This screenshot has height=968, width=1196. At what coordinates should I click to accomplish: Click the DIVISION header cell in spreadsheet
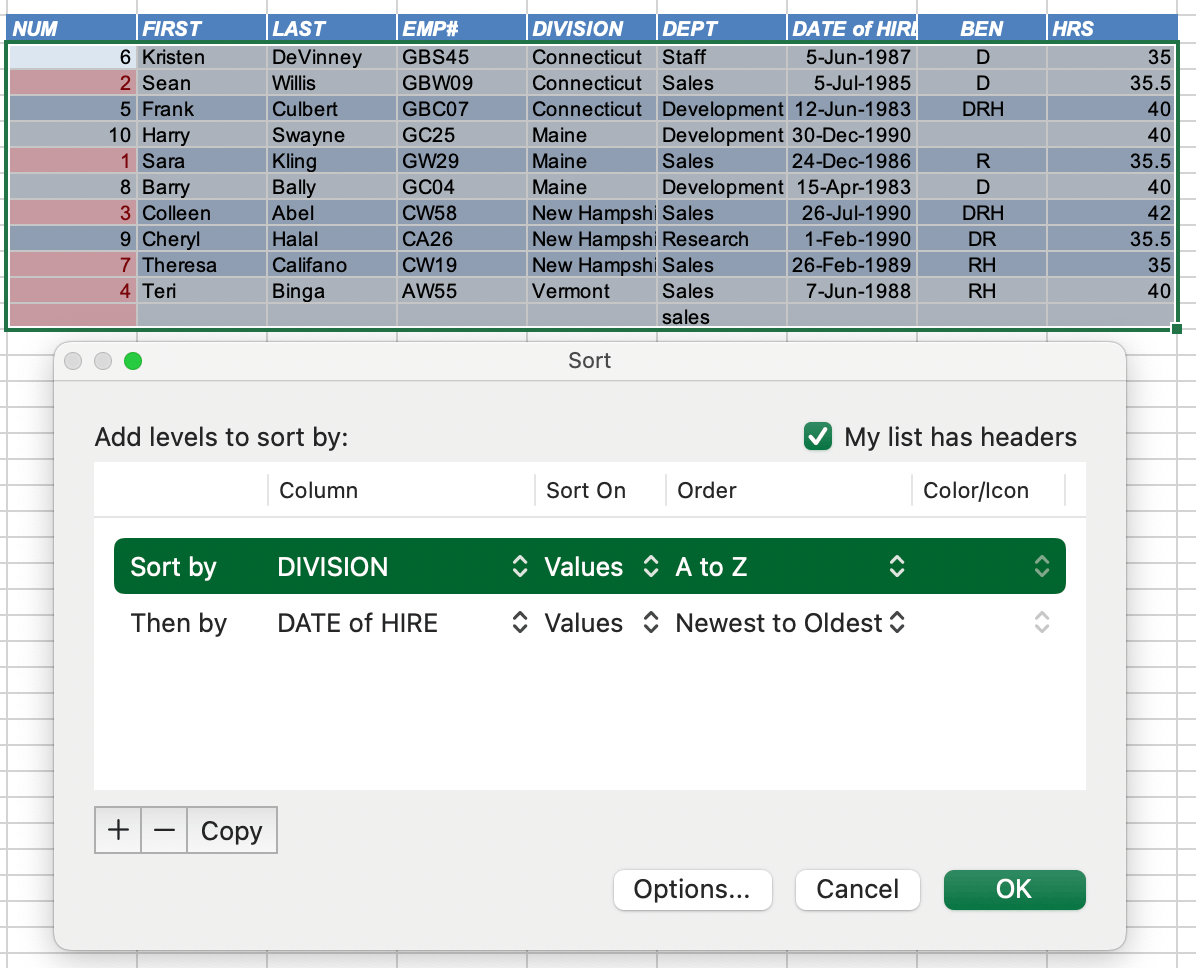[592, 29]
